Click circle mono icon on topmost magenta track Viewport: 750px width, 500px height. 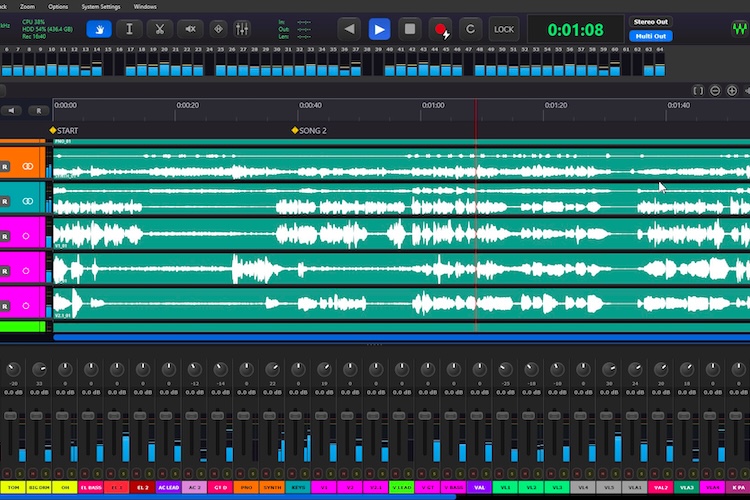tap(26, 236)
